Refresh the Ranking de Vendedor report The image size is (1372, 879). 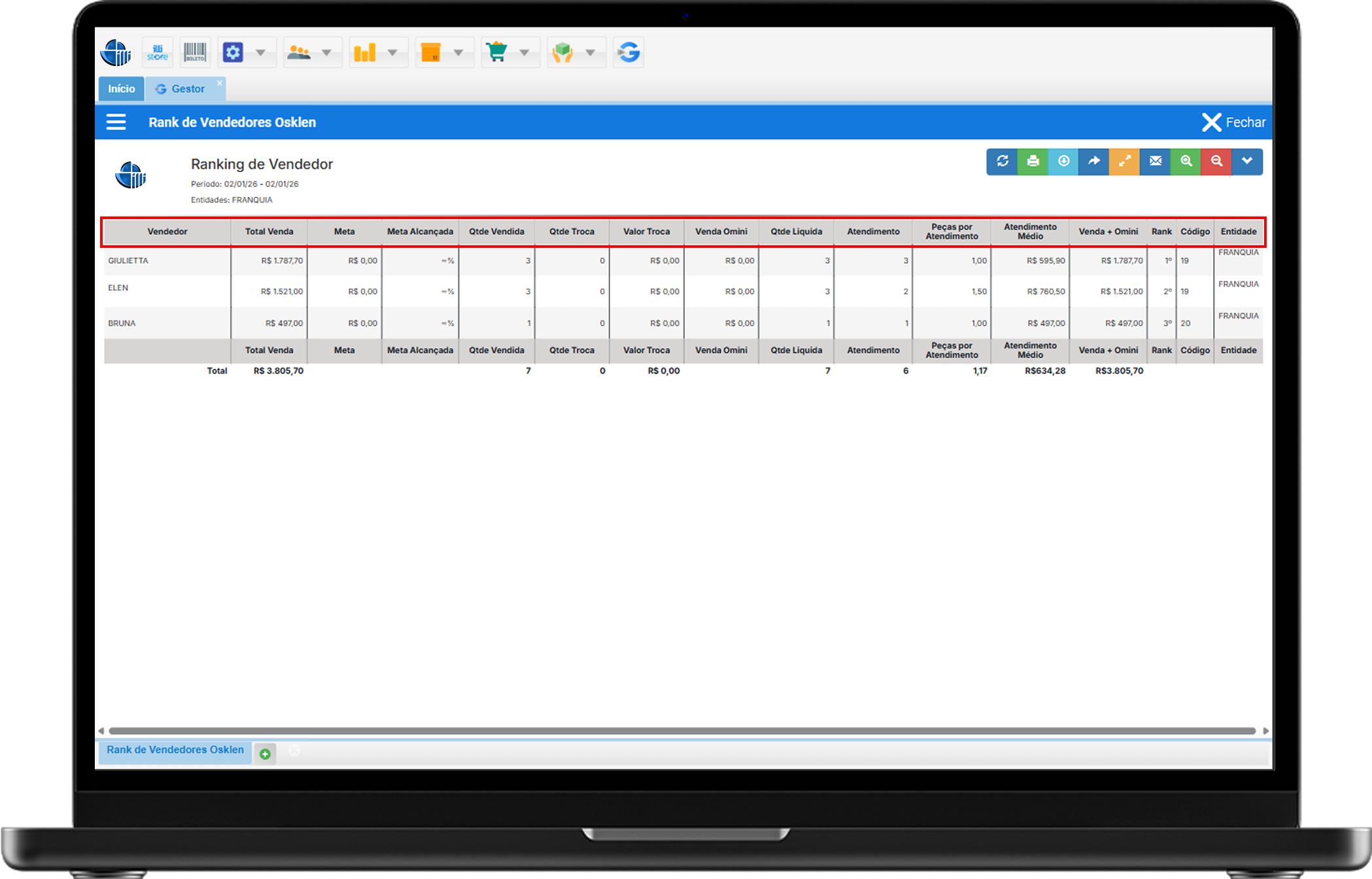[1002, 161]
